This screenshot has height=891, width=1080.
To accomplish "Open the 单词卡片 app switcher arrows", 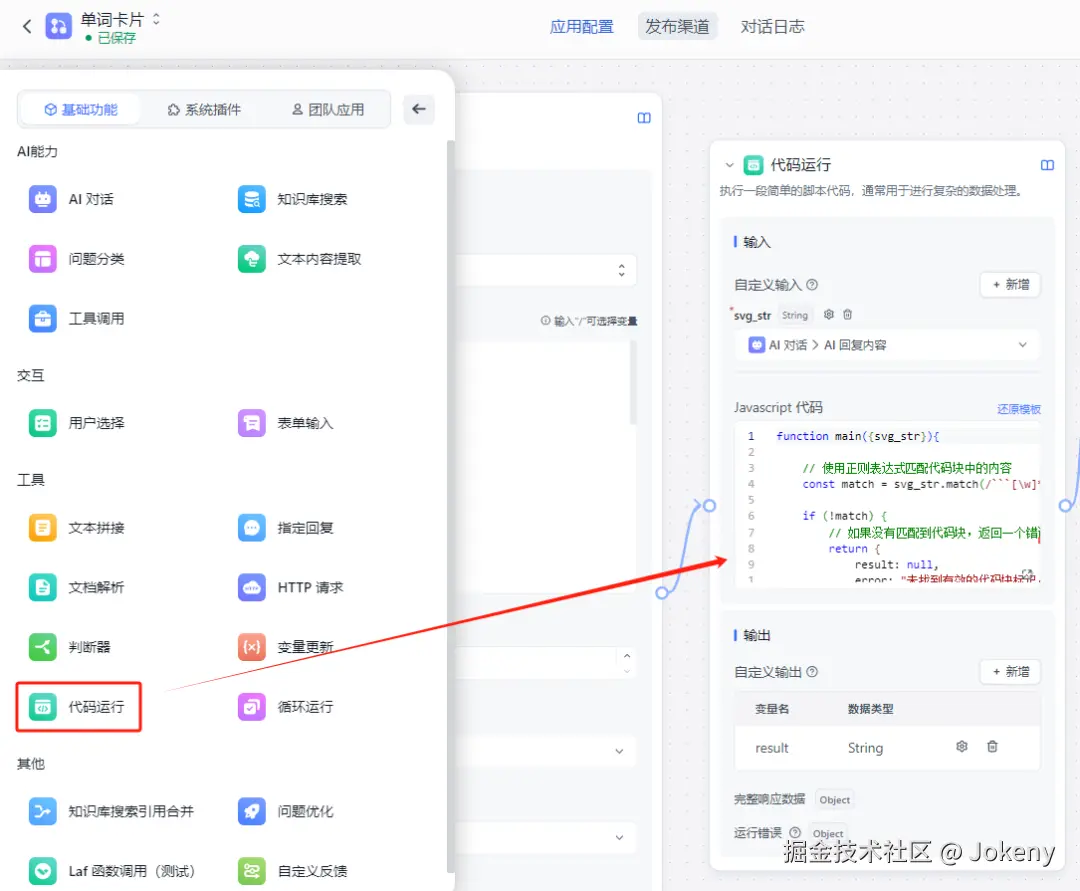I will (156, 19).
